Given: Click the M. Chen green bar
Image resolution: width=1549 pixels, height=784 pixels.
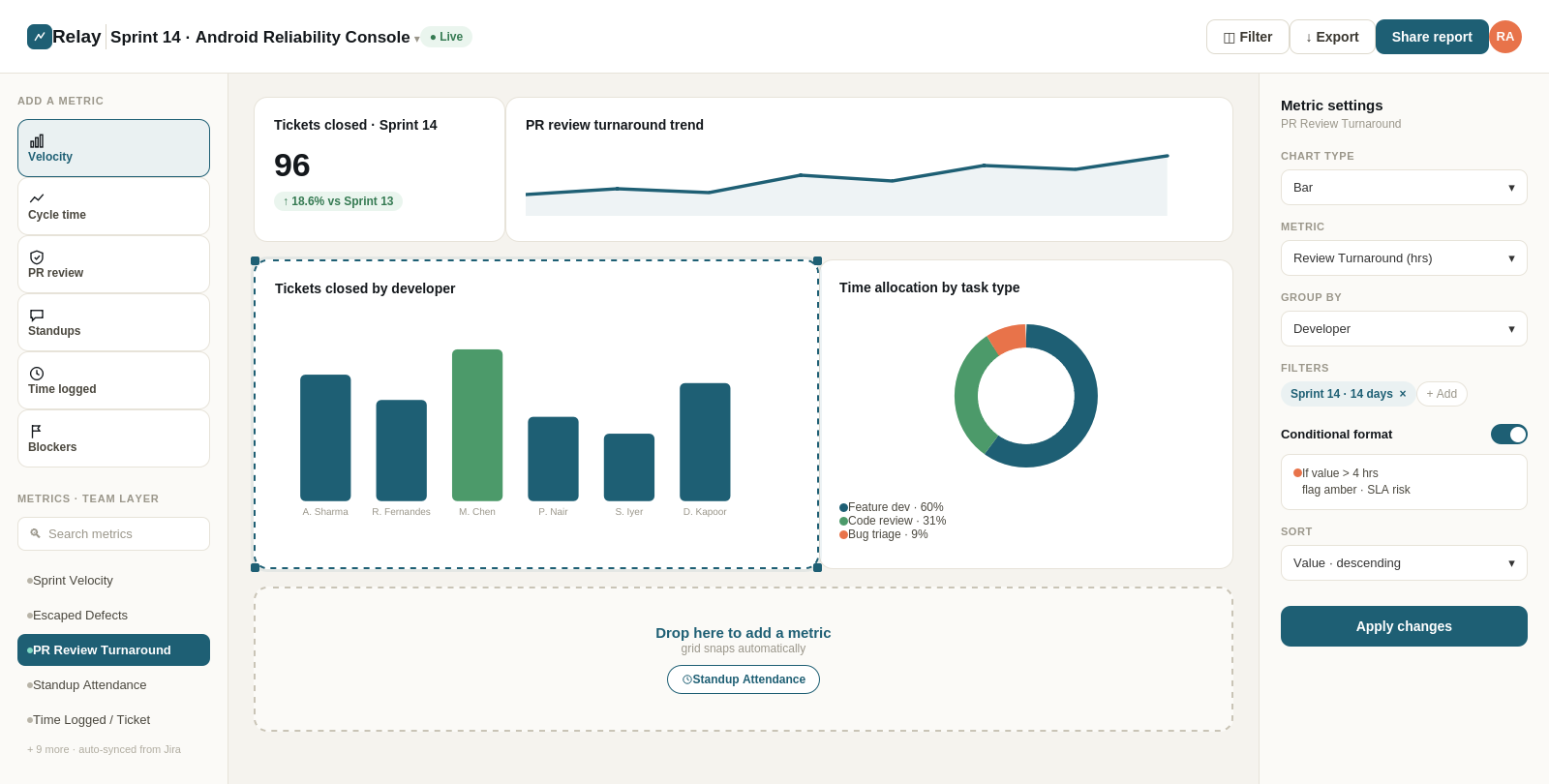Looking at the screenshot, I should pyautogui.click(x=477, y=425).
